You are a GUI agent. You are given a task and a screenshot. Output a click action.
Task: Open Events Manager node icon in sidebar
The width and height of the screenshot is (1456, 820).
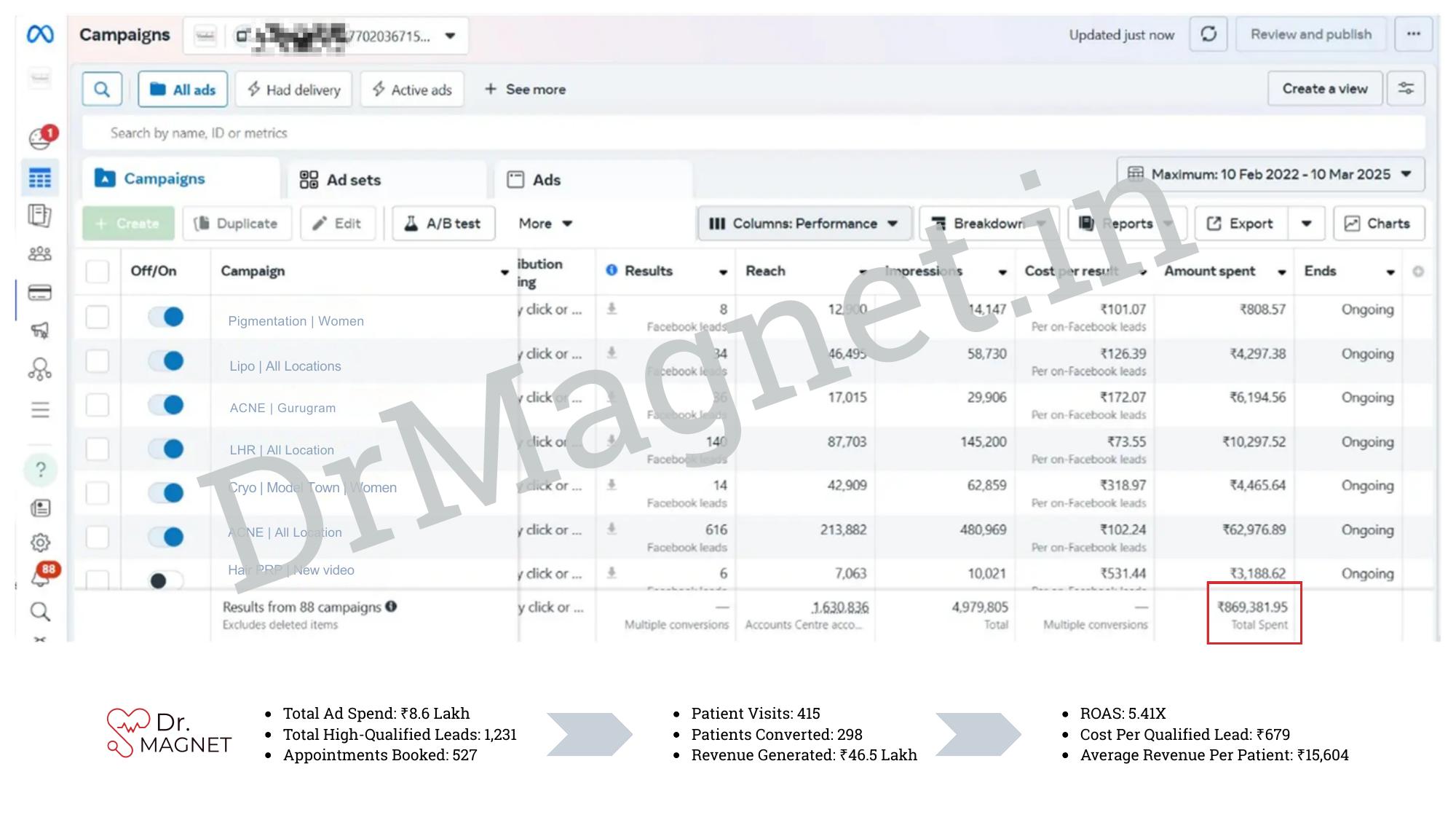click(40, 369)
